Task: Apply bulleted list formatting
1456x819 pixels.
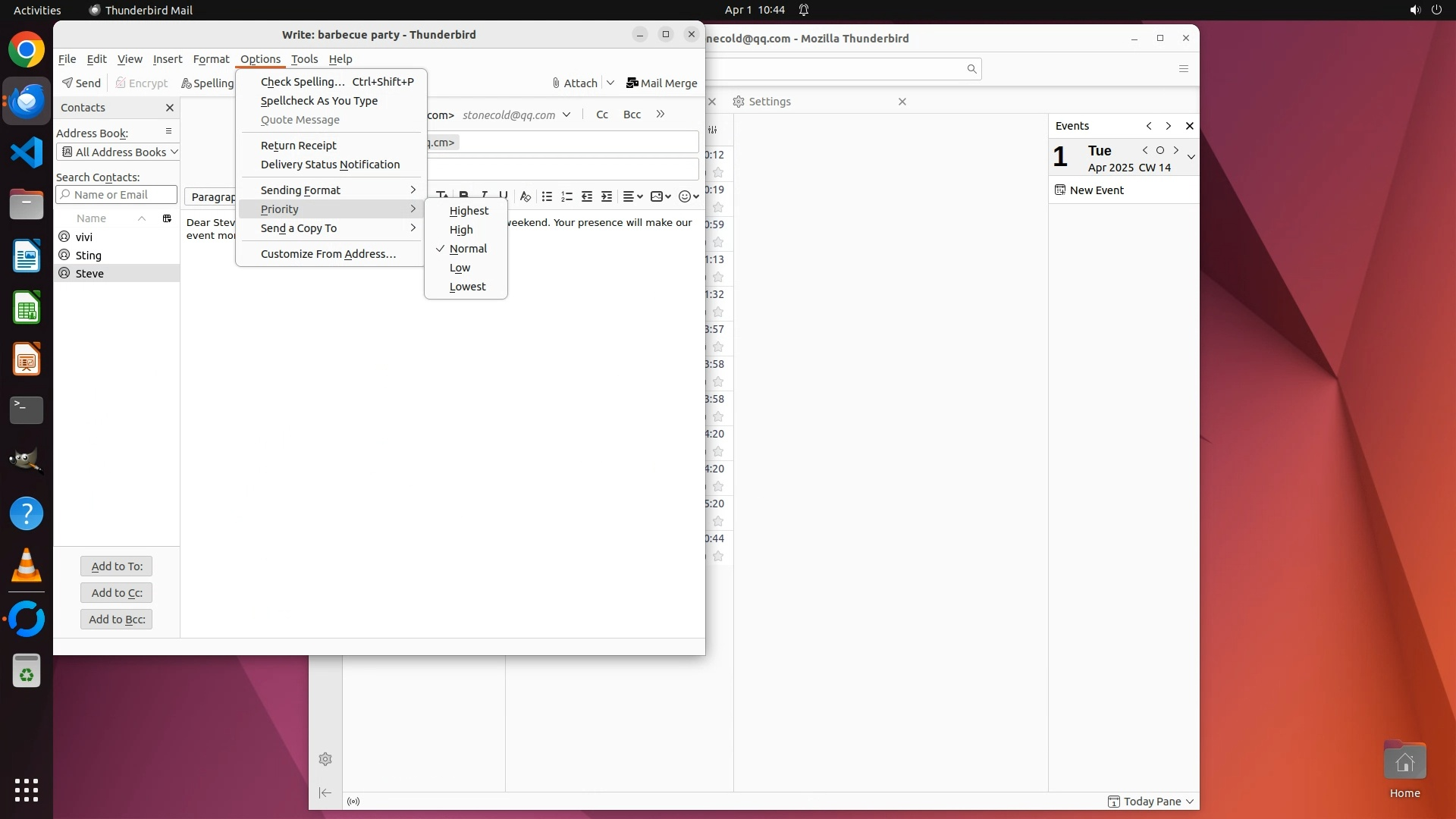Action: pyautogui.click(x=547, y=196)
